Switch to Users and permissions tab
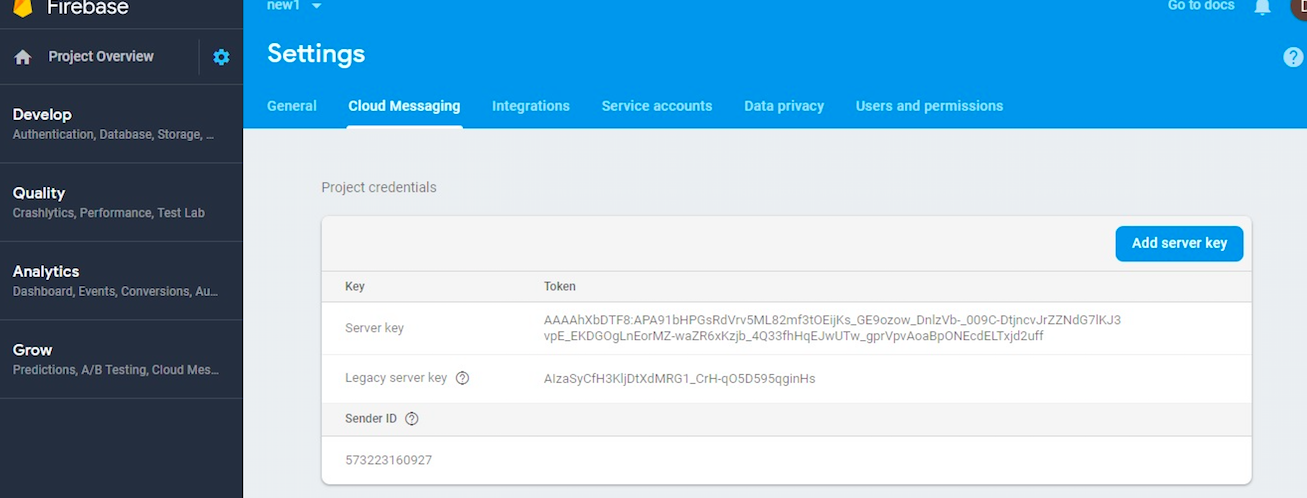Screen dimensions: 1307x498 (929, 106)
